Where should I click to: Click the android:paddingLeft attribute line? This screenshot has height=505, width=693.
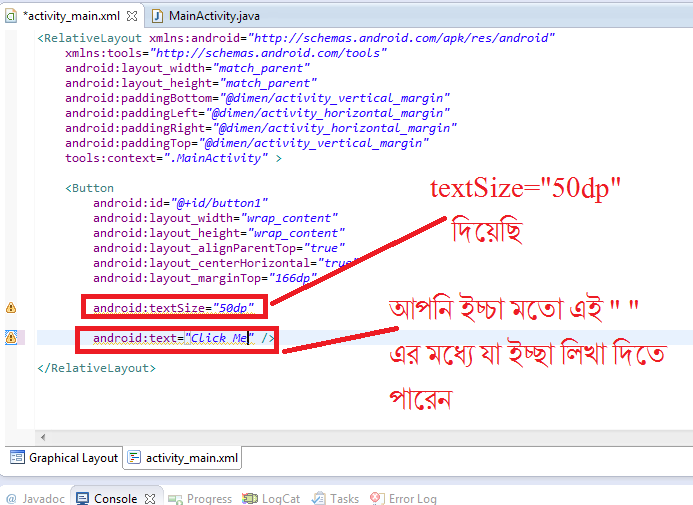coord(258,113)
